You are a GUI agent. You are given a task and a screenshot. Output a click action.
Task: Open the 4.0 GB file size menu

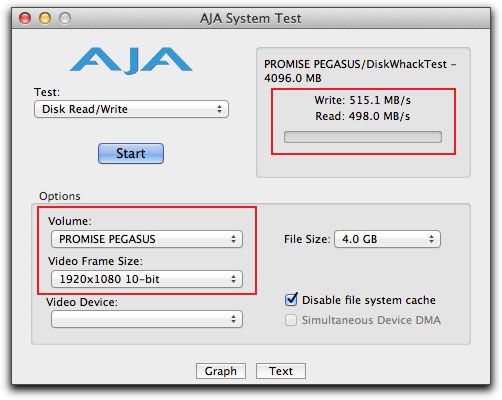pos(387,239)
